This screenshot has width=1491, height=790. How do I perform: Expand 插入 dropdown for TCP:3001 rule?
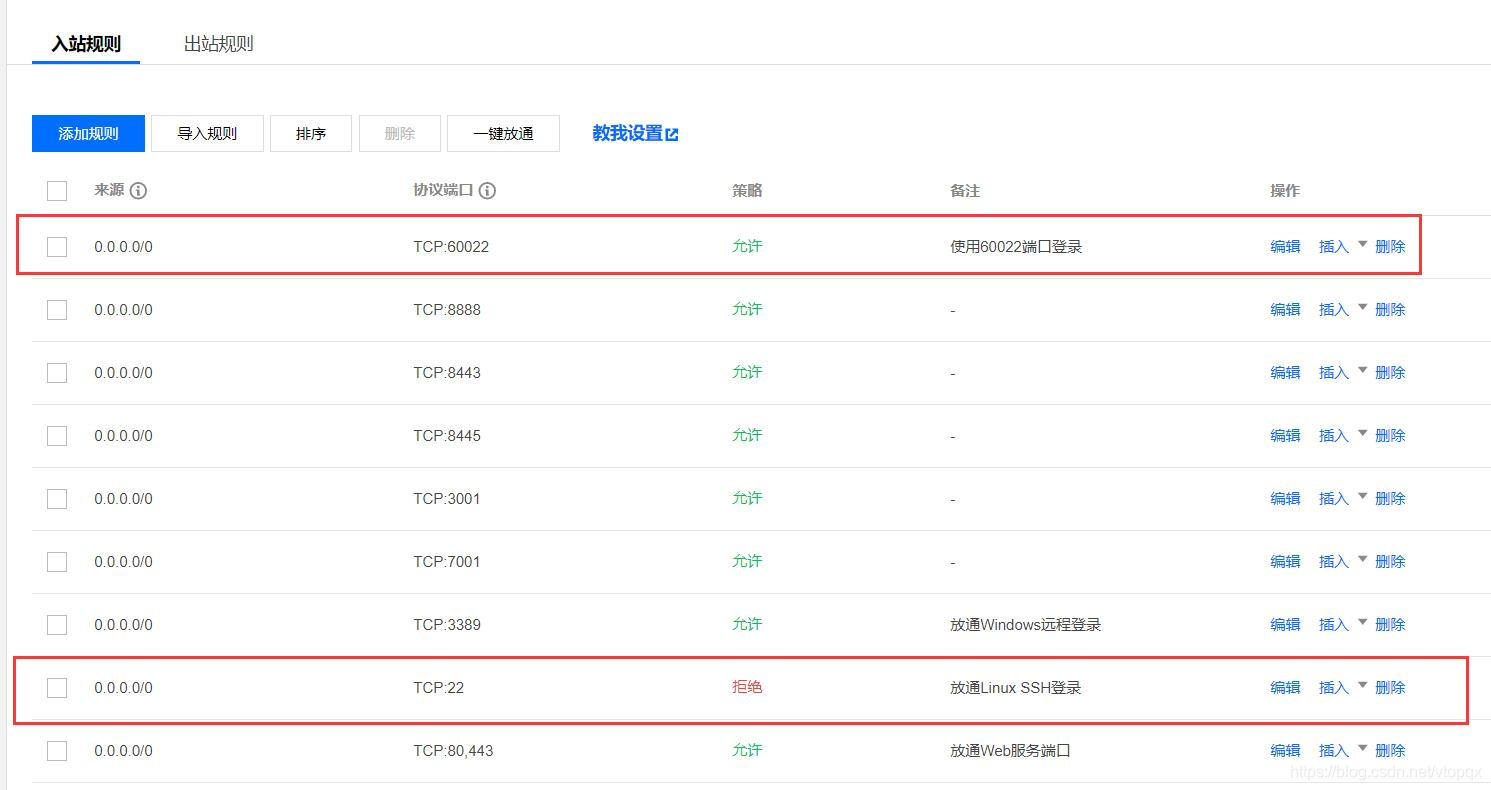[1362, 496]
